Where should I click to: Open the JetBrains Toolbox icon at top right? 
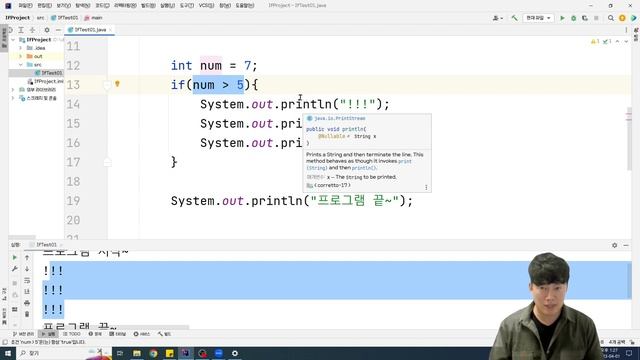[x=633, y=18]
